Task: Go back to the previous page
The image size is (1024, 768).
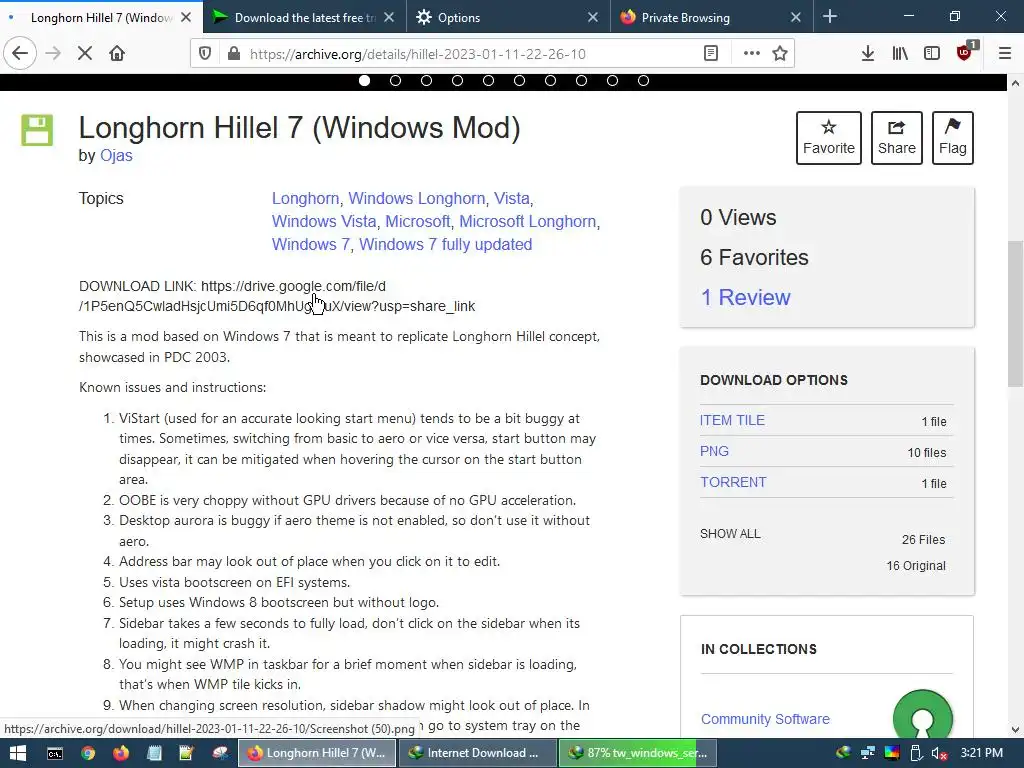Action: (x=20, y=54)
